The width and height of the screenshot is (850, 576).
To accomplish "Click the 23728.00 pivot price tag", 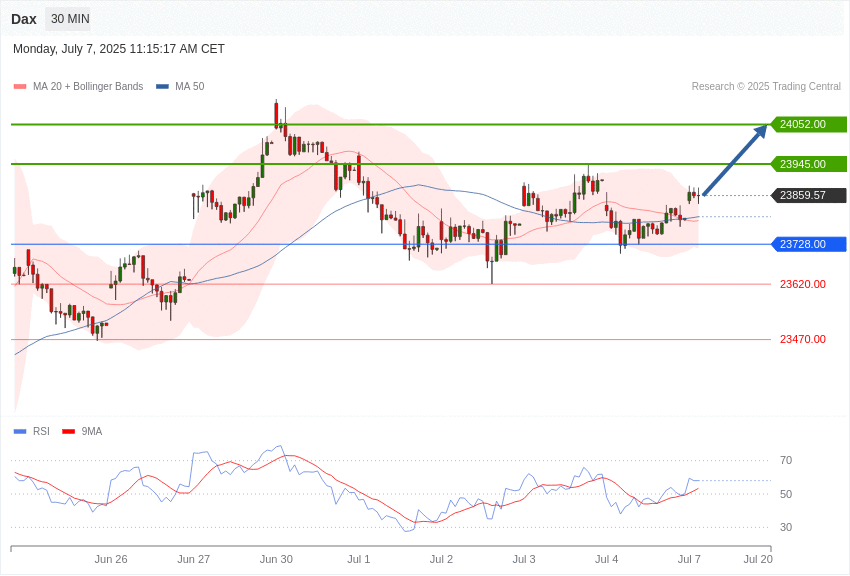I will 808,244.
